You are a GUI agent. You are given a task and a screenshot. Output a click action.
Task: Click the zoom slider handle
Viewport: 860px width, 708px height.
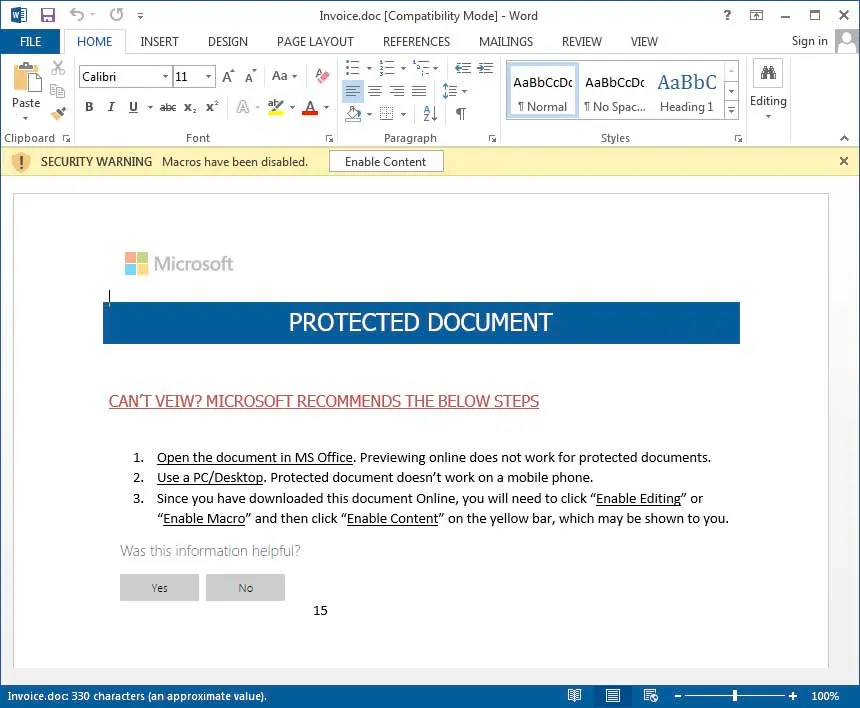point(734,695)
